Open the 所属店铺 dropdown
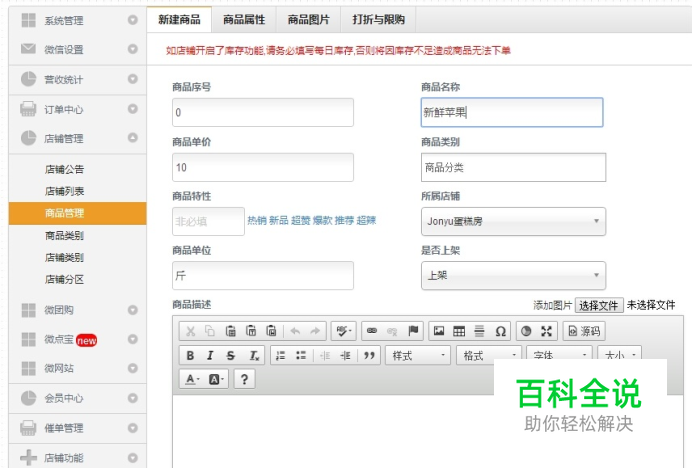 tap(513, 221)
